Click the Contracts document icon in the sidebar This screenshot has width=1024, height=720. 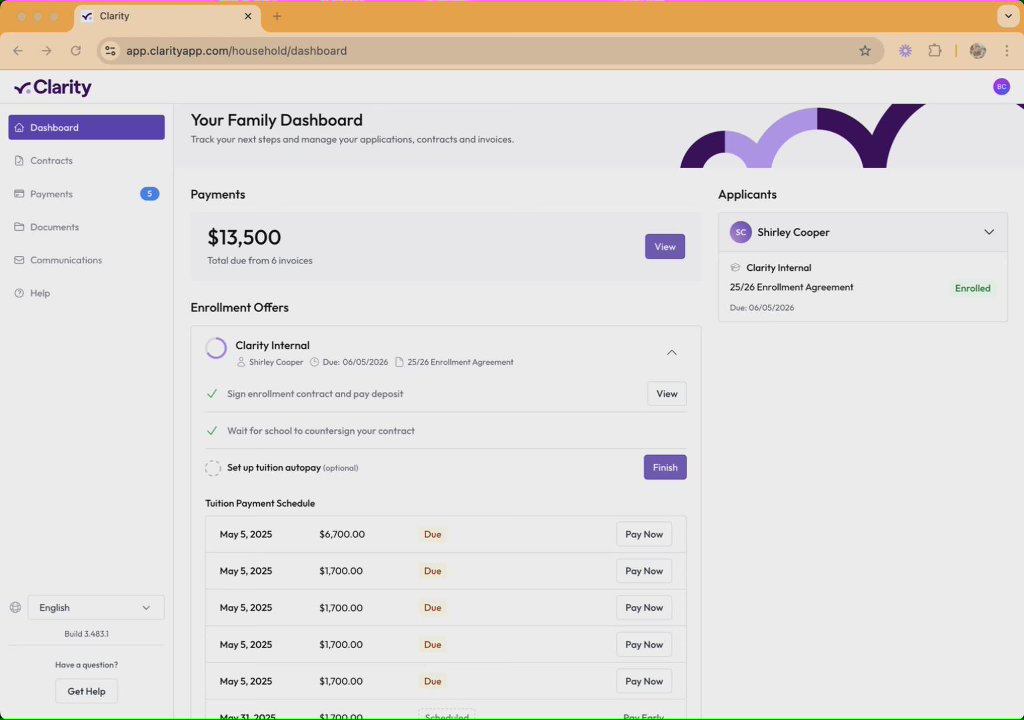[x=19, y=161]
